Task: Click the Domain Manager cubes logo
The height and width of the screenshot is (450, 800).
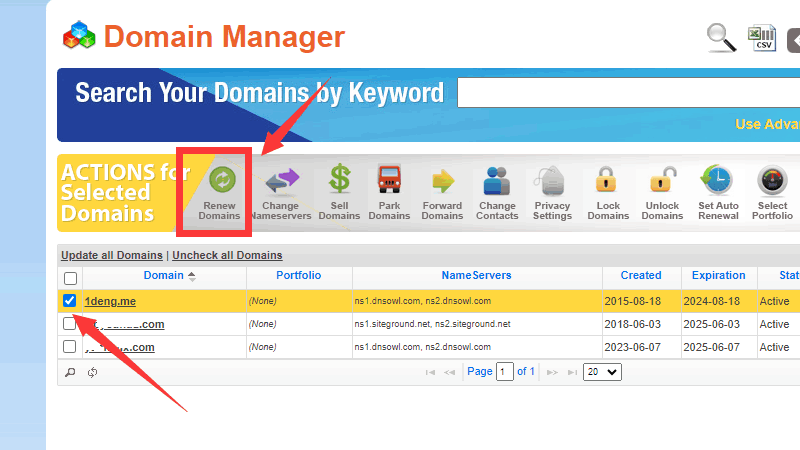Action: coord(79,35)
